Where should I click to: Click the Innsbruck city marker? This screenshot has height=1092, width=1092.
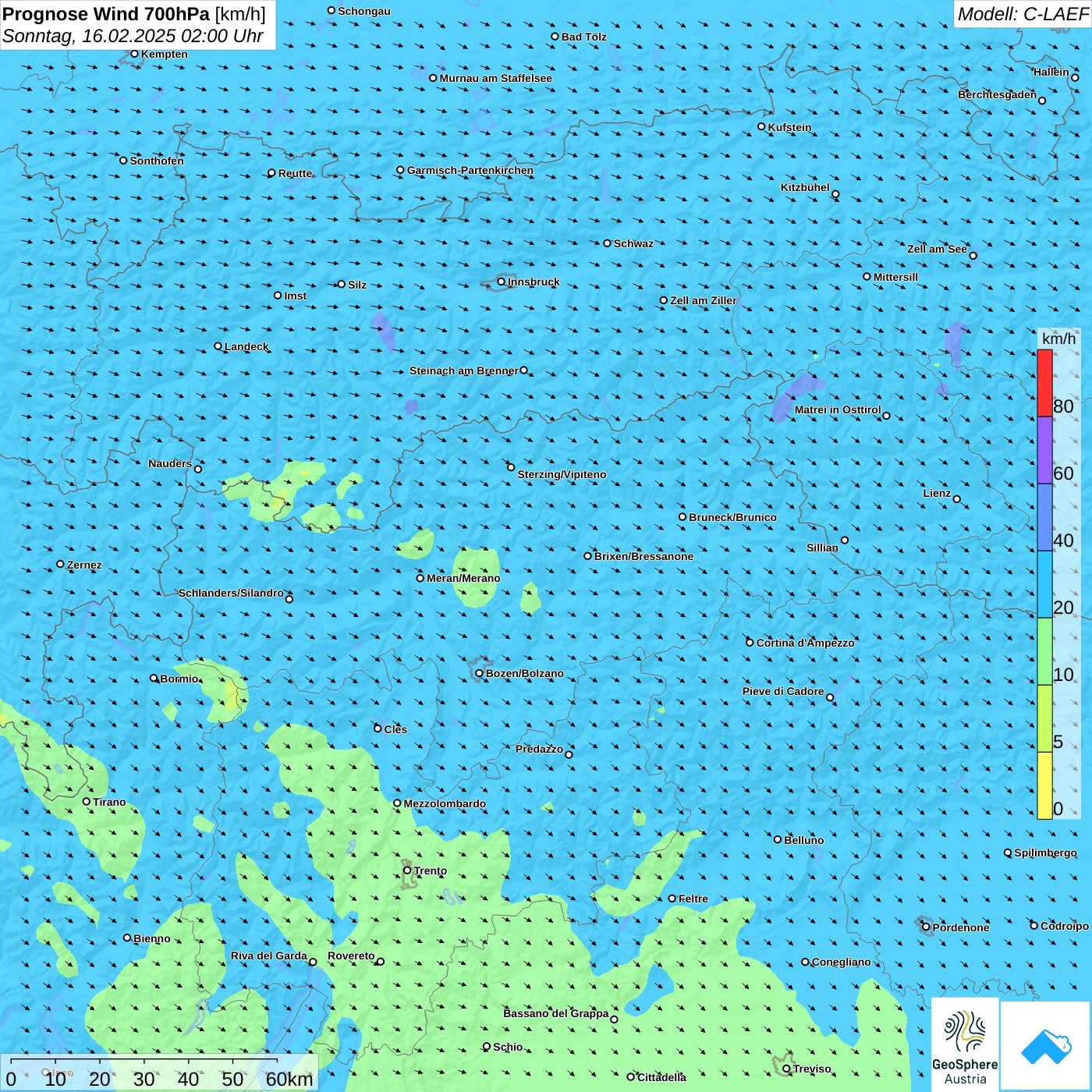[x=501, y=282]
